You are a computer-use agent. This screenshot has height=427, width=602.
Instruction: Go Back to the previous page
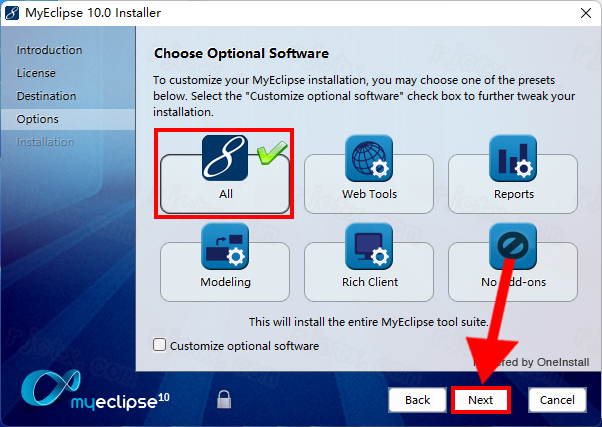[417, 400]
